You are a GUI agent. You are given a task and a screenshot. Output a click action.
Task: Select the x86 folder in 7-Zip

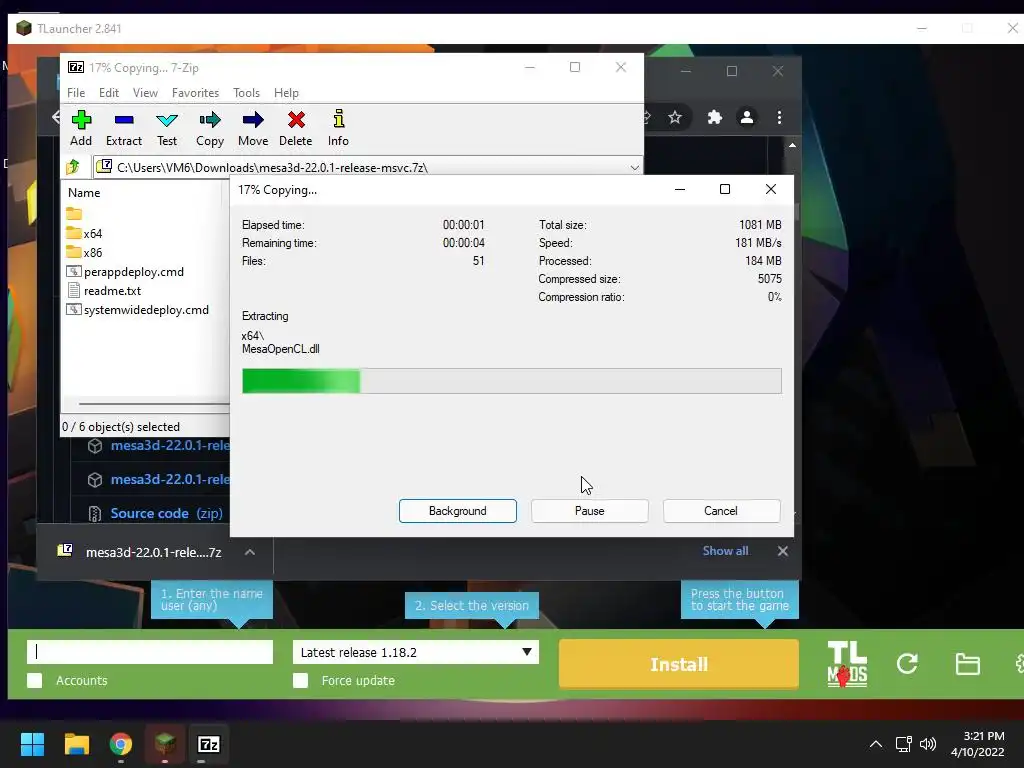(x=84, y=252)
